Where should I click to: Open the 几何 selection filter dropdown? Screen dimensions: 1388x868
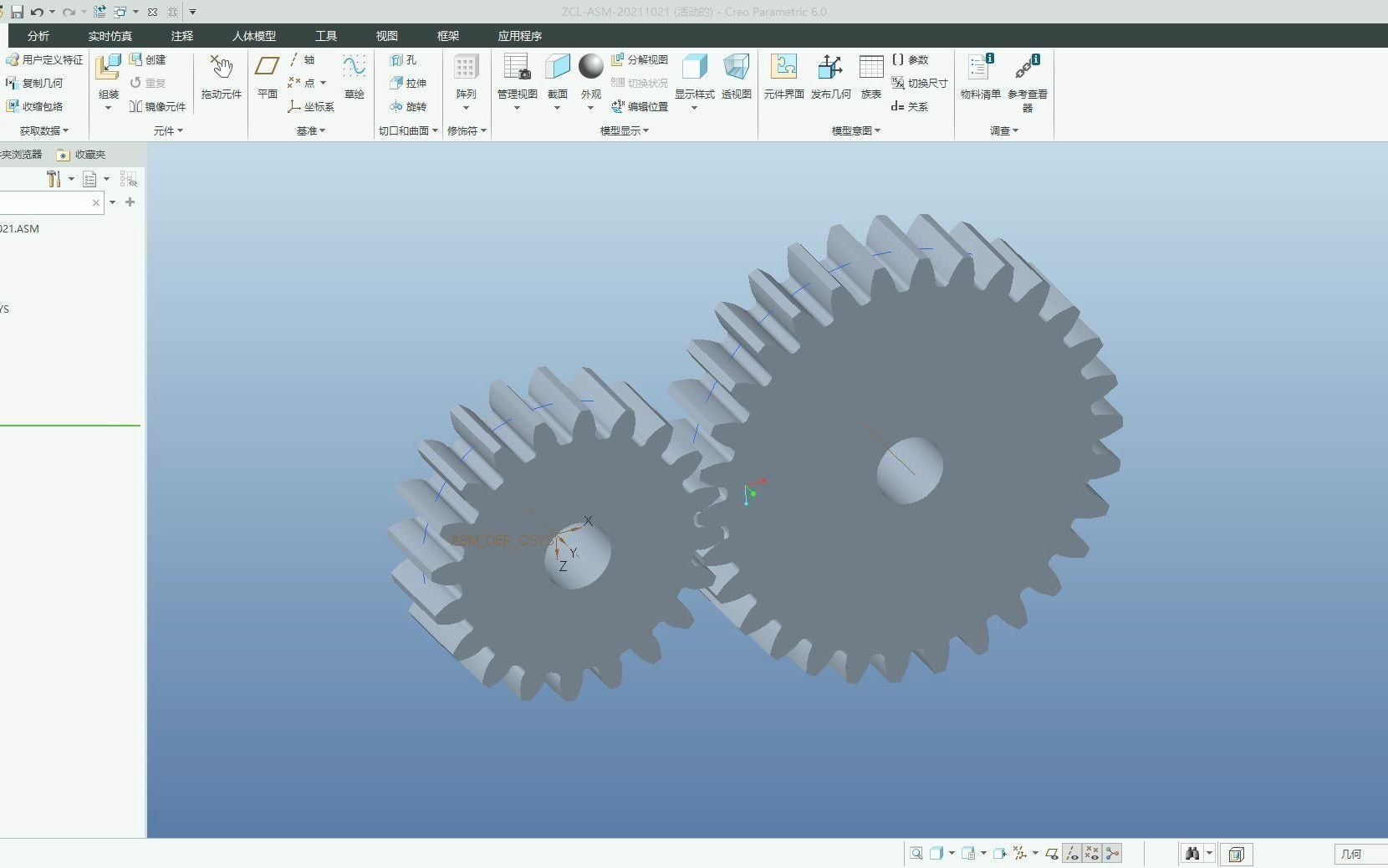point(1360,854)
